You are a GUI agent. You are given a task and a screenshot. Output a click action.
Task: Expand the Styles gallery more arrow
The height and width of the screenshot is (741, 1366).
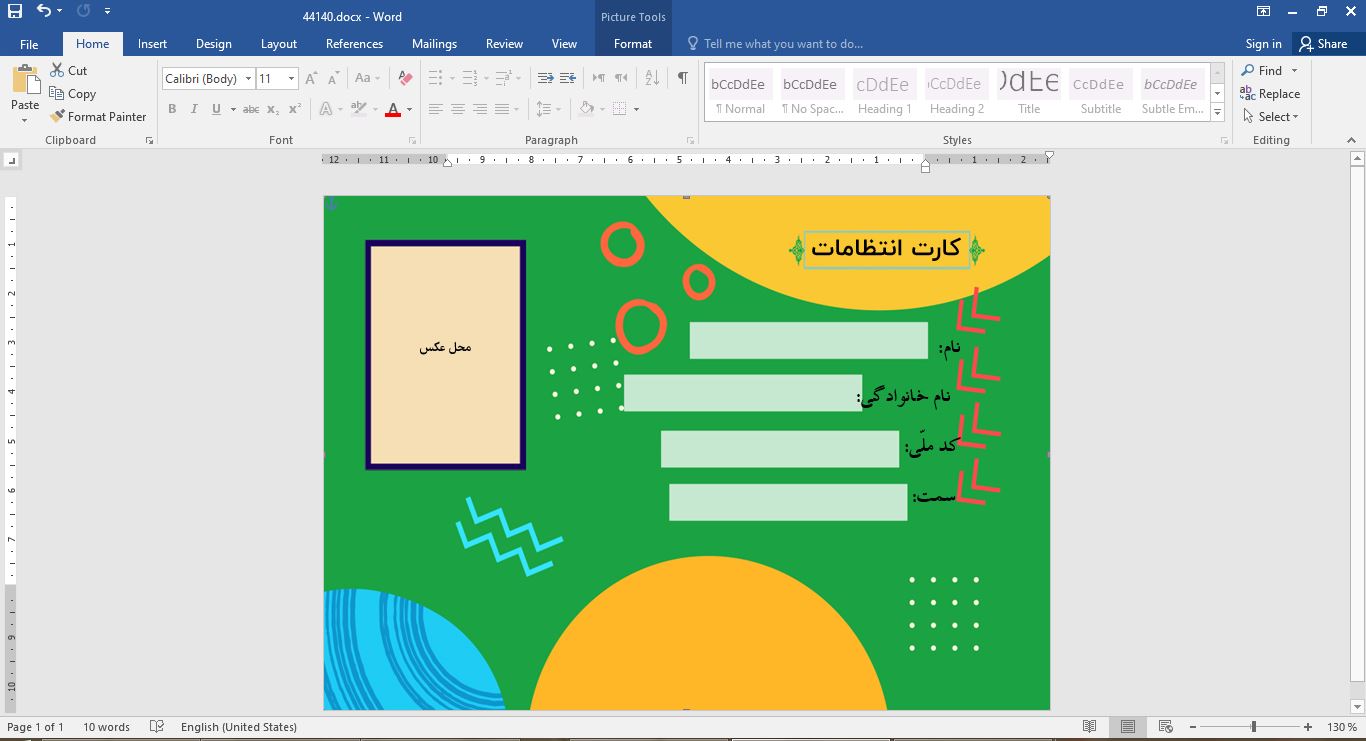point(1217,113)
